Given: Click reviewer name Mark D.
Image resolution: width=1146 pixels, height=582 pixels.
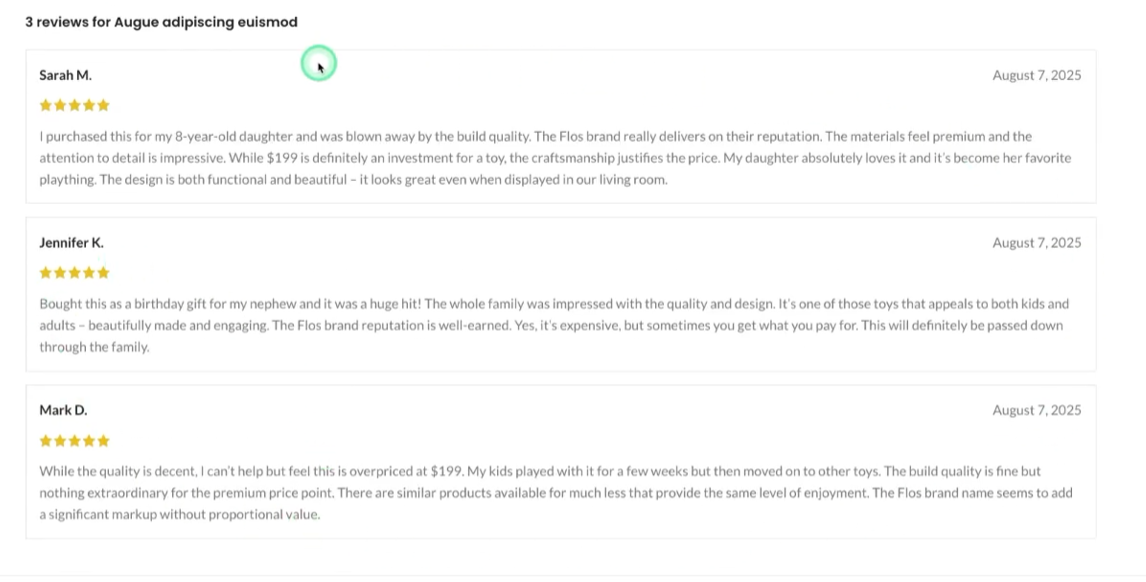Looking at the screenshot, I should [63, 411].
